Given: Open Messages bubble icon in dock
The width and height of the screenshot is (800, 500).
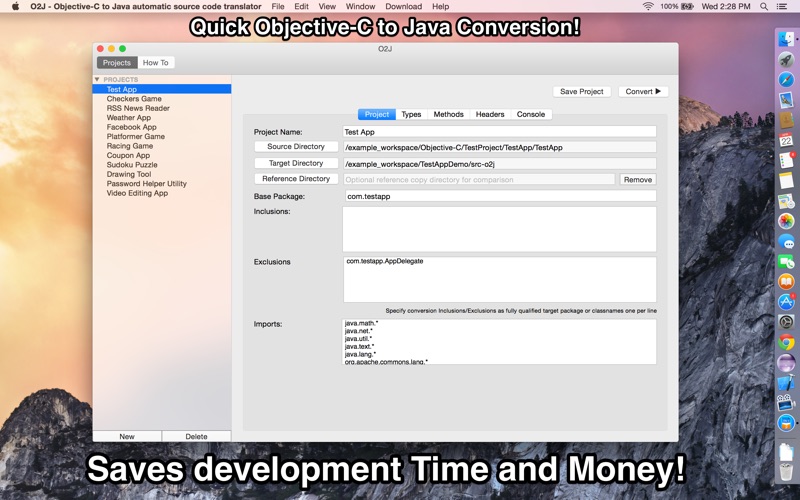Looking at the screenshot, I should [786, 241].
